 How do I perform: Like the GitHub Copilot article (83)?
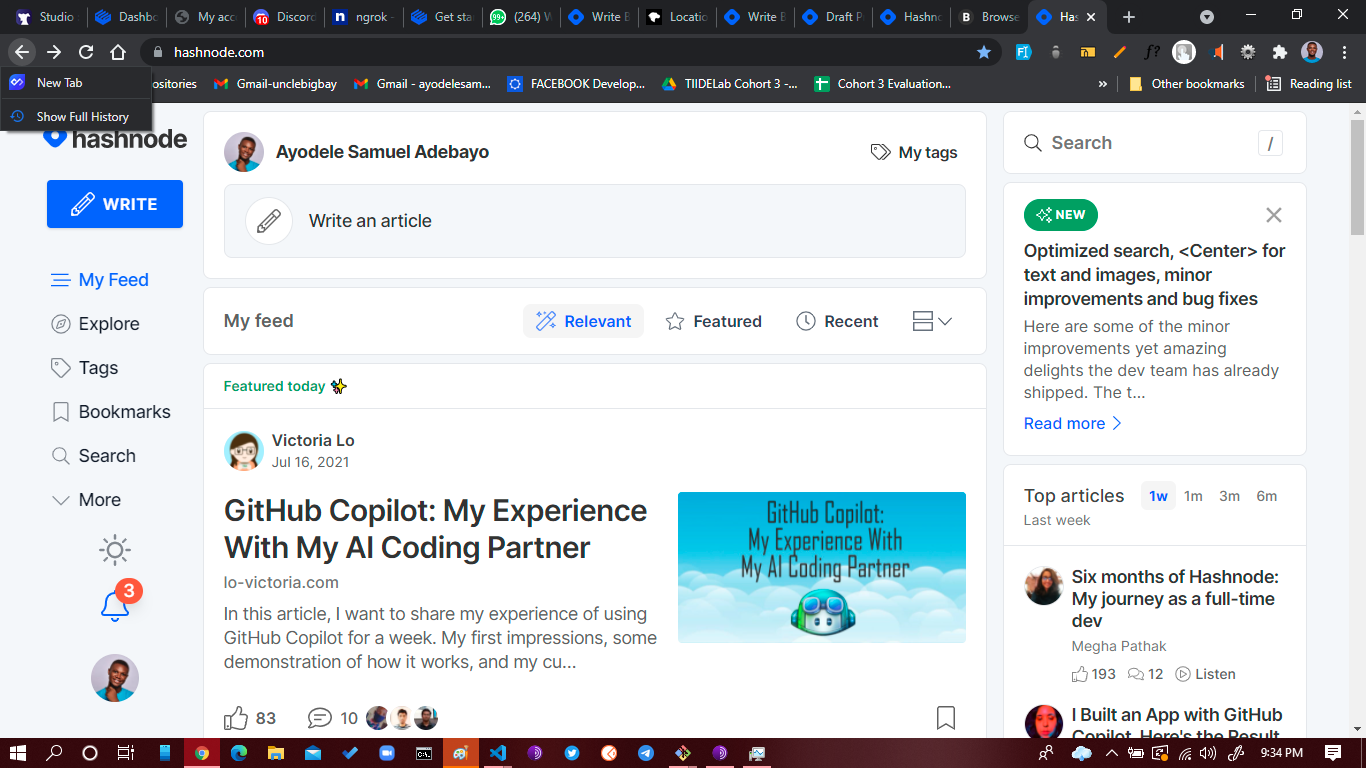point(250,718)
